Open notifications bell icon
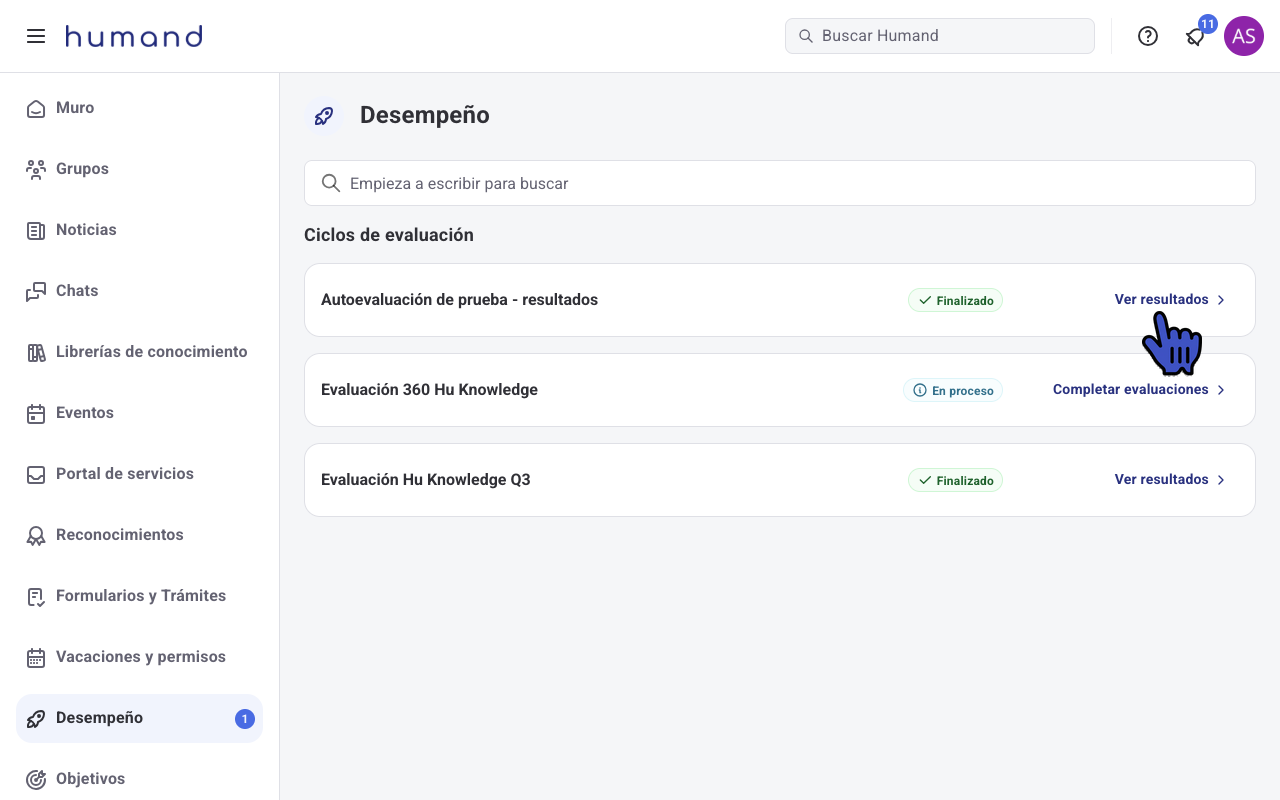Image resolution: width=1280 pixels, height=800 pixels. pos(1195,37)
